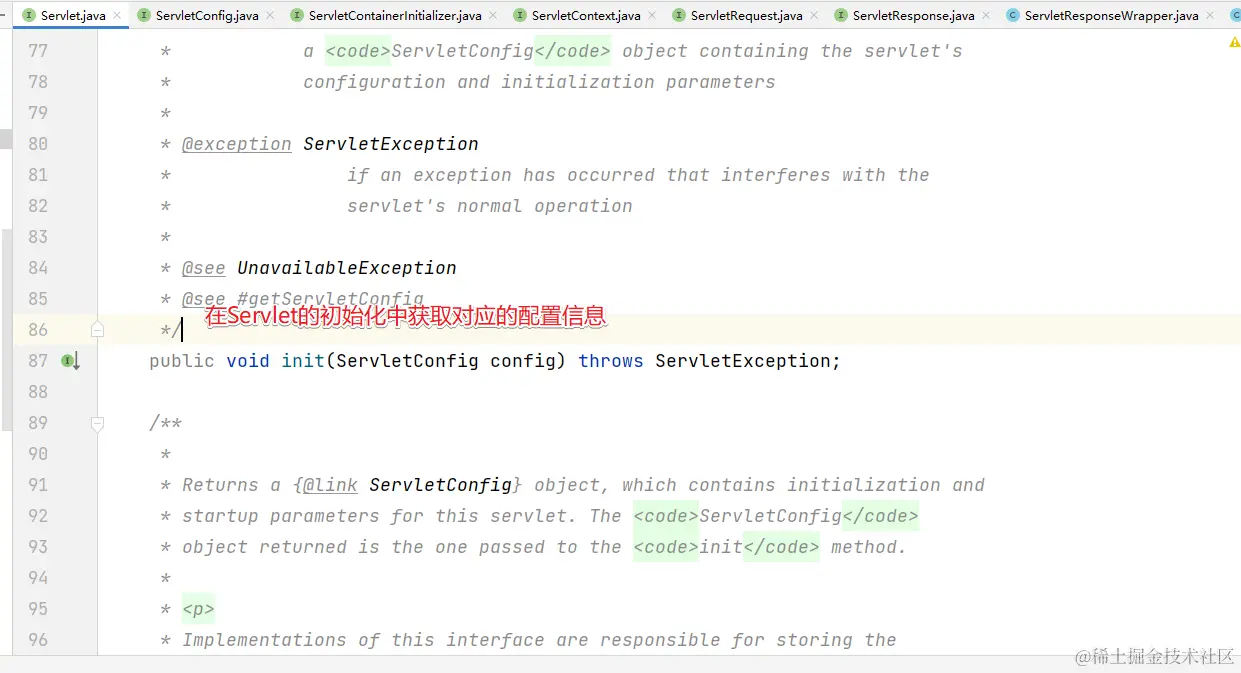Click the interface icon on ServletConfig.java tab
Viewport: 1241px width, 673px height.
coord(144,16)
